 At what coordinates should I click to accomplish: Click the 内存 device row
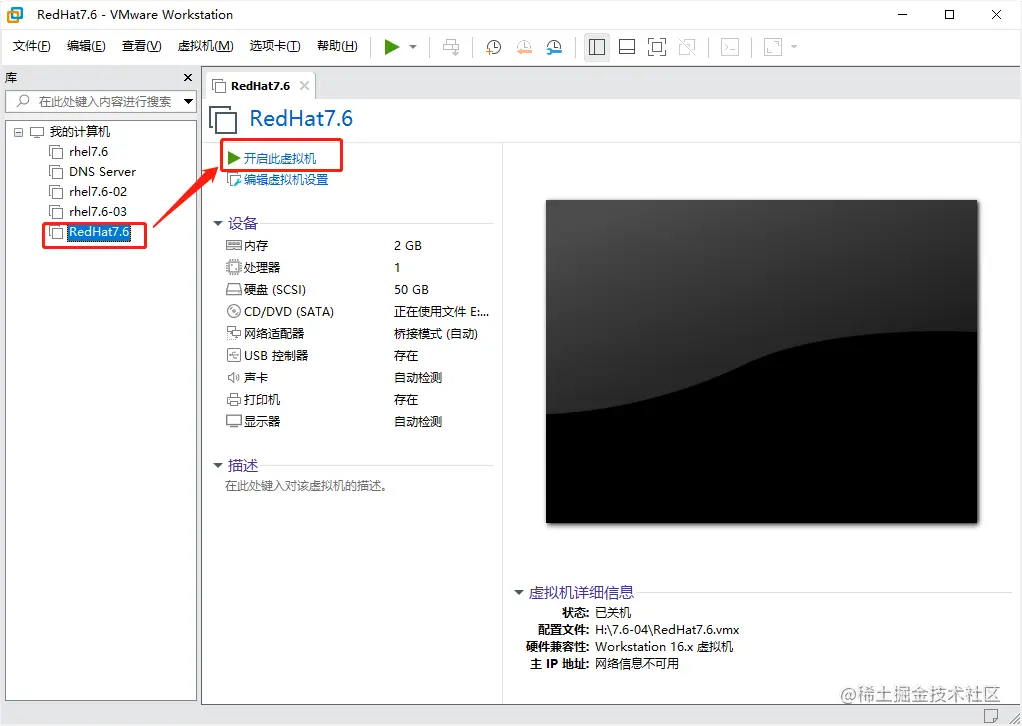click(356, 246)
